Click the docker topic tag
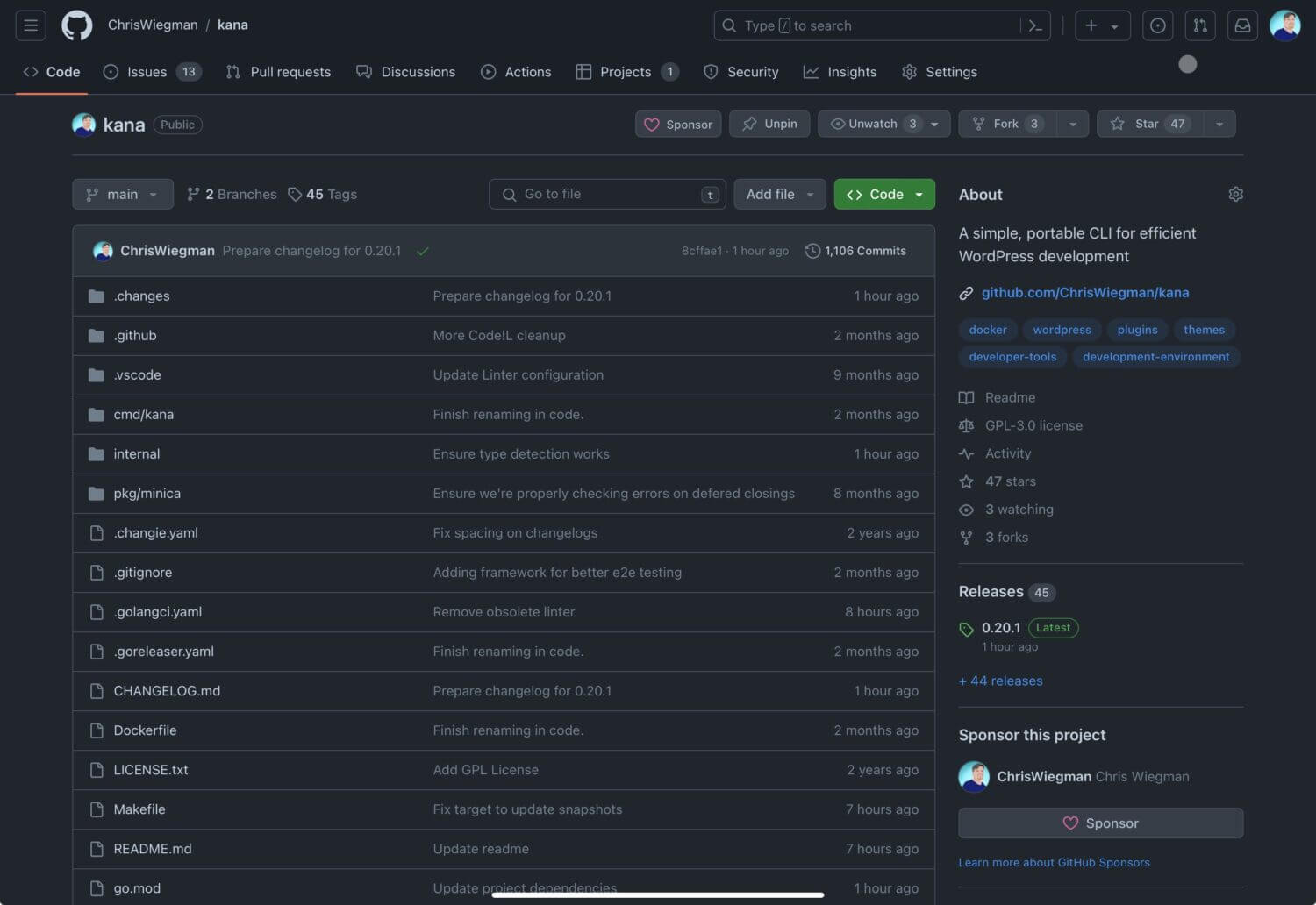Viewport: 1316px width, 905px height. point(988,330)
